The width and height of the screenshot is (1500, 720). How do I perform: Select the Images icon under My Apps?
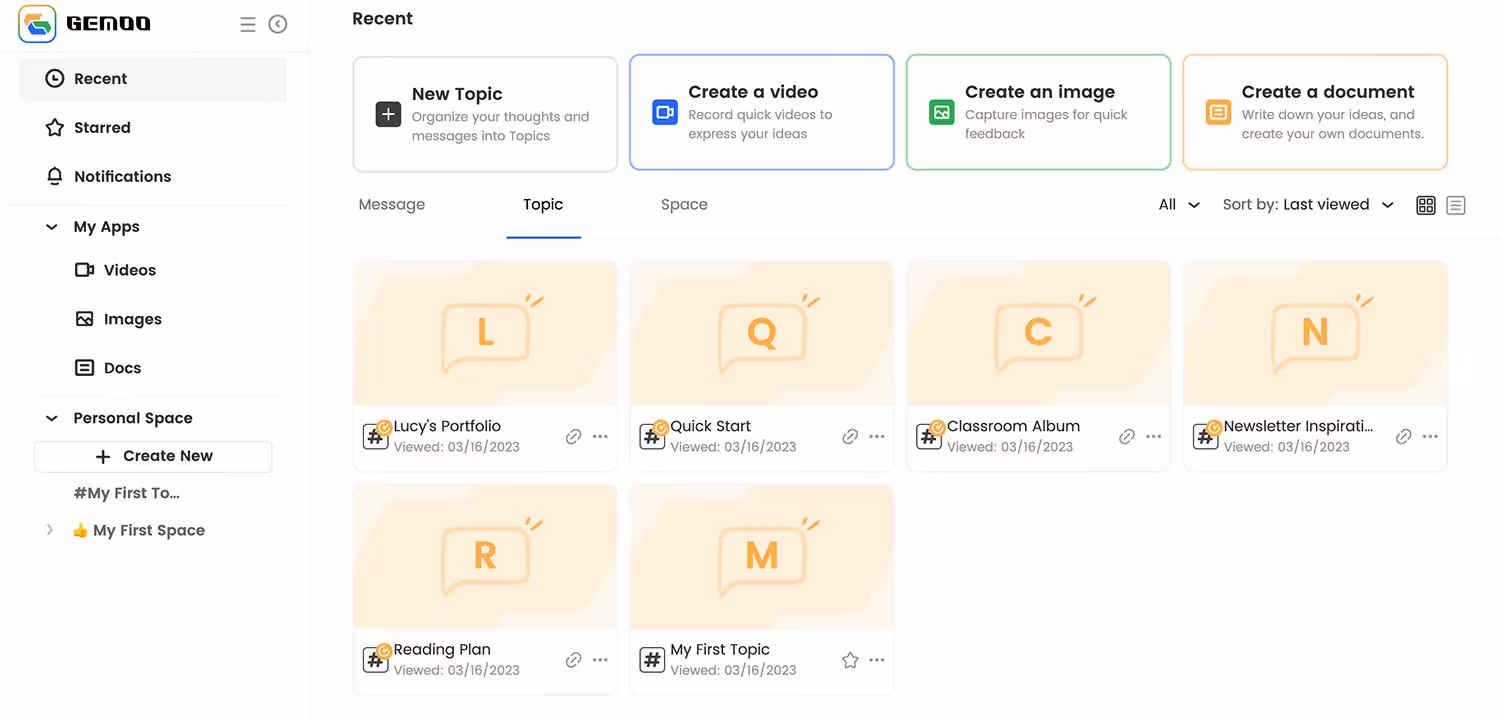pyautogui.click(x=85, y=318)
